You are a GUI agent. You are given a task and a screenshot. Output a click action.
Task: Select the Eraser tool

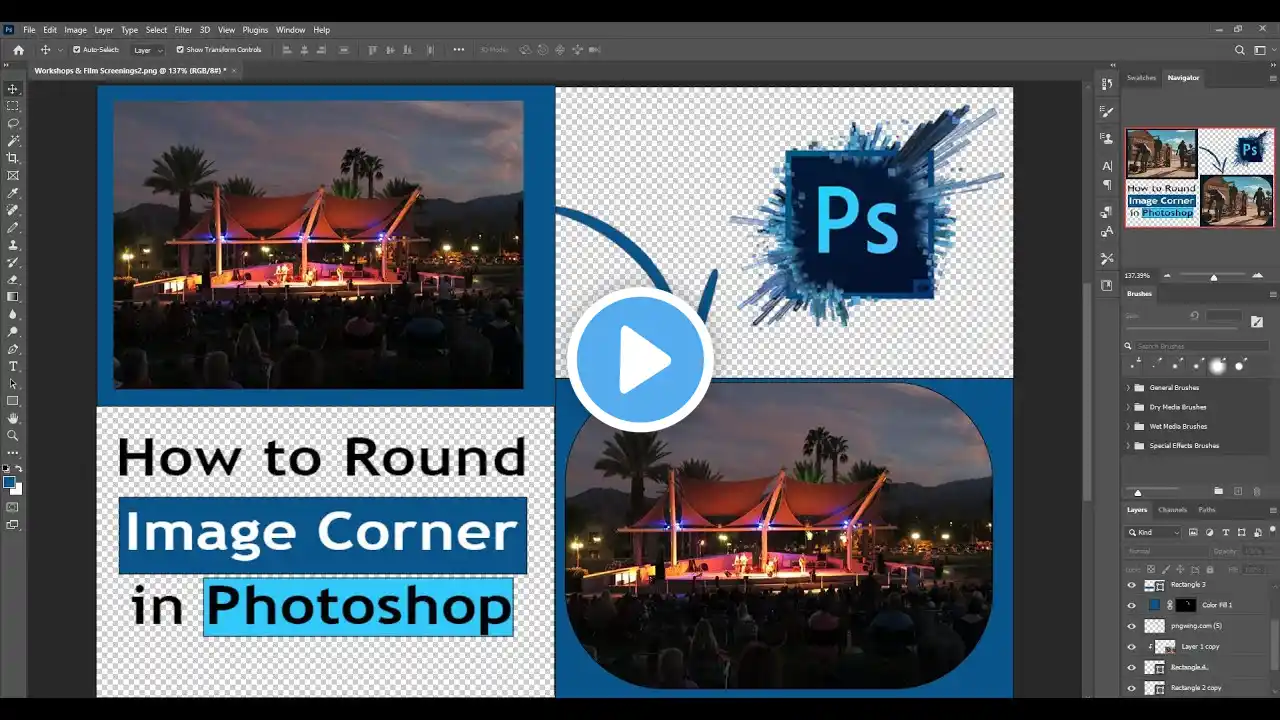(13, 280)
